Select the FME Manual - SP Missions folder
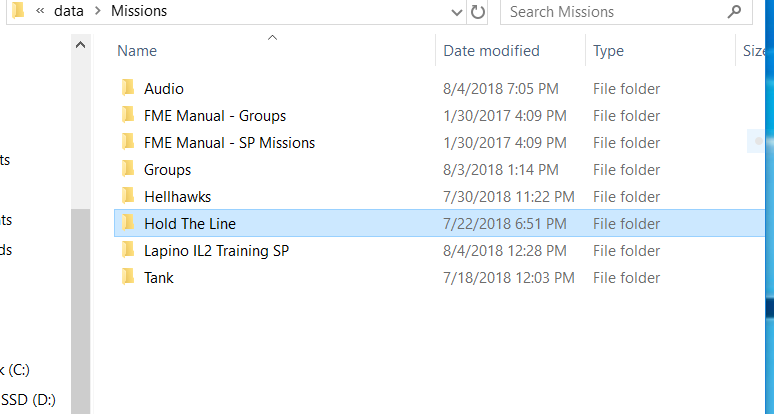Viewport: 774px width, 414px height. 230,143
